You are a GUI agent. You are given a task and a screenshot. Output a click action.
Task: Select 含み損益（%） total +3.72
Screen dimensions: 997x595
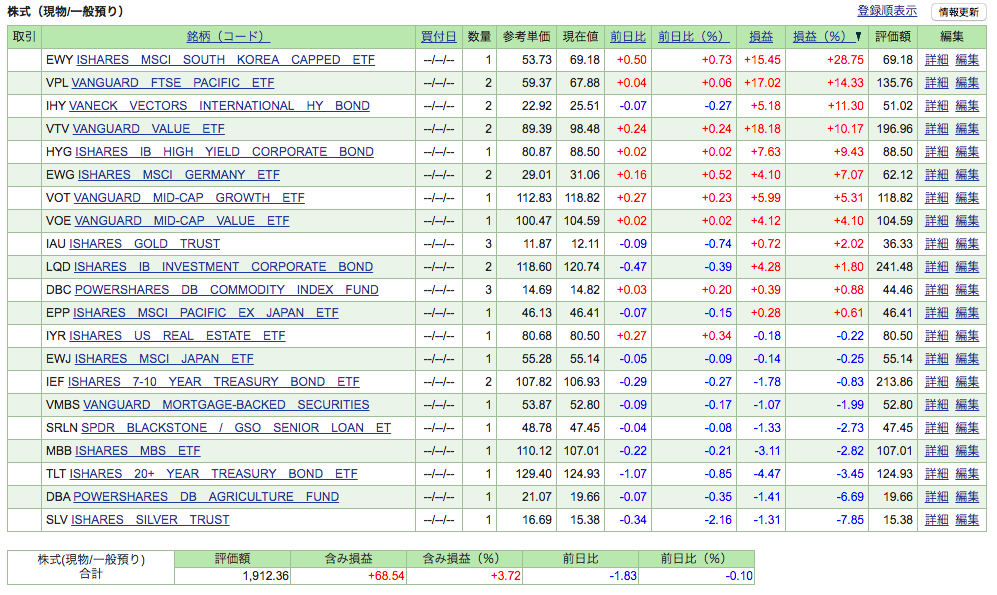click(505, 576)
